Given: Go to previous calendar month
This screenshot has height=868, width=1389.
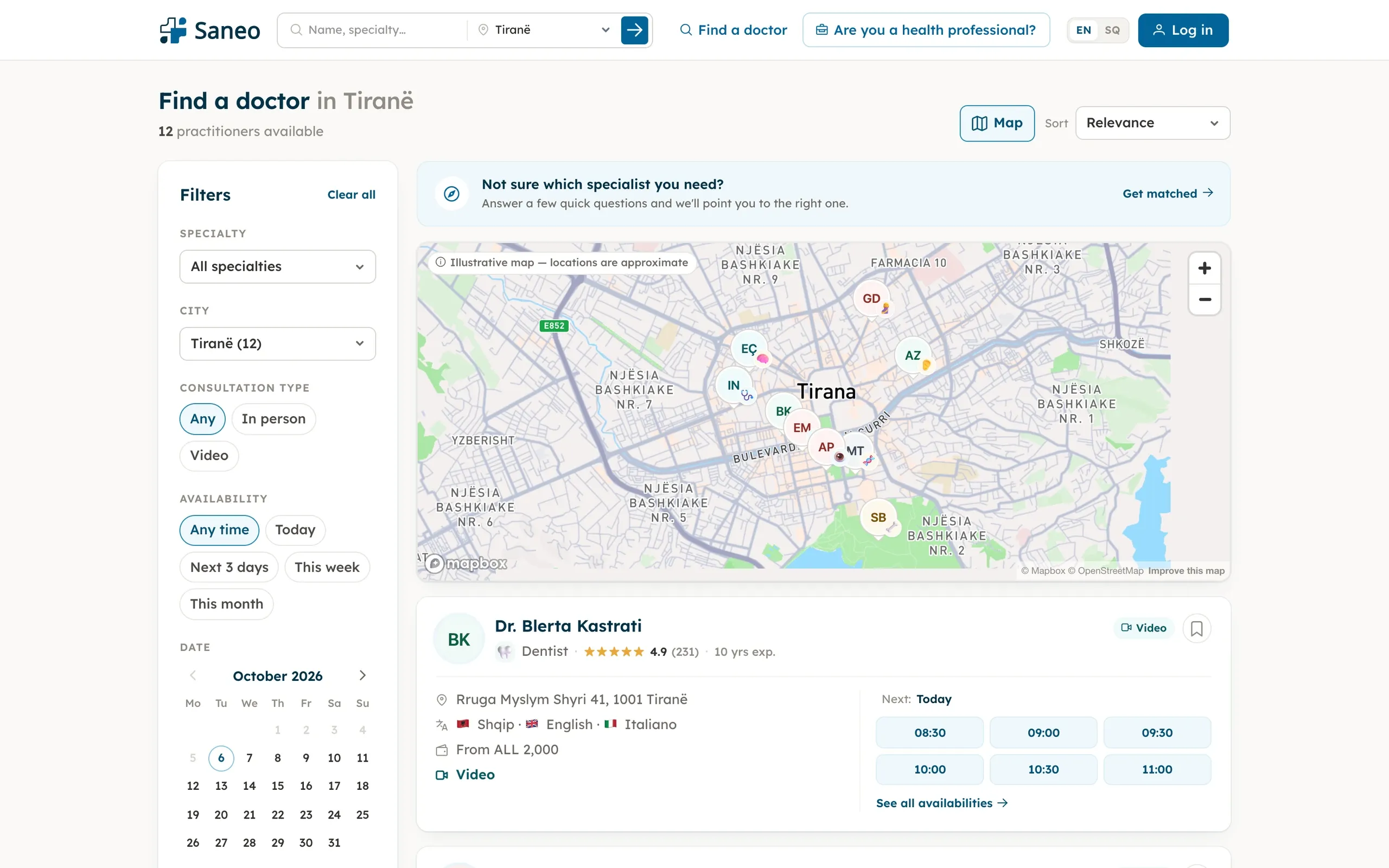Looking at the screenshot, I should [193, 675].
